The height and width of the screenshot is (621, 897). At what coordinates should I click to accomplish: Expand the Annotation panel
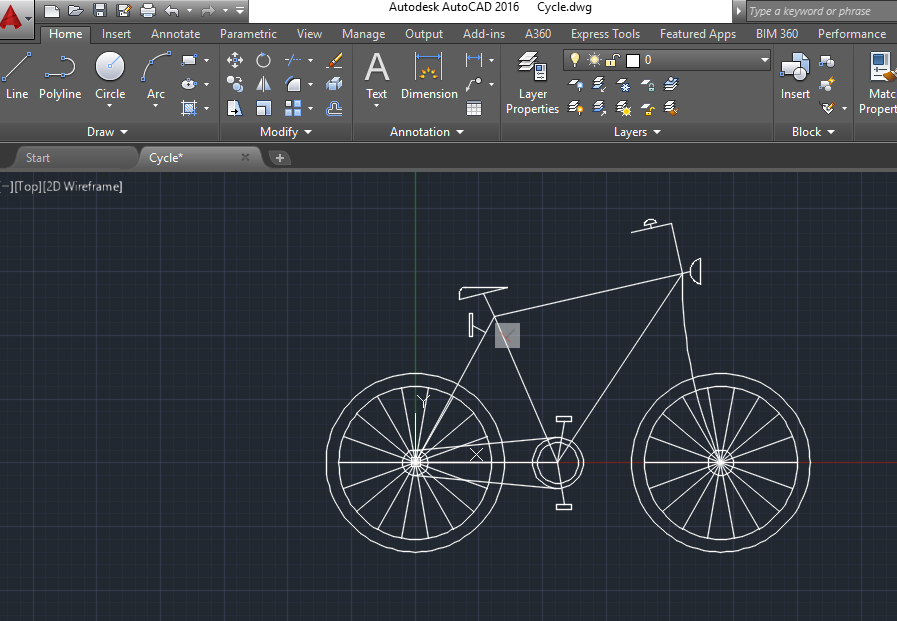[x=427, y=132]
